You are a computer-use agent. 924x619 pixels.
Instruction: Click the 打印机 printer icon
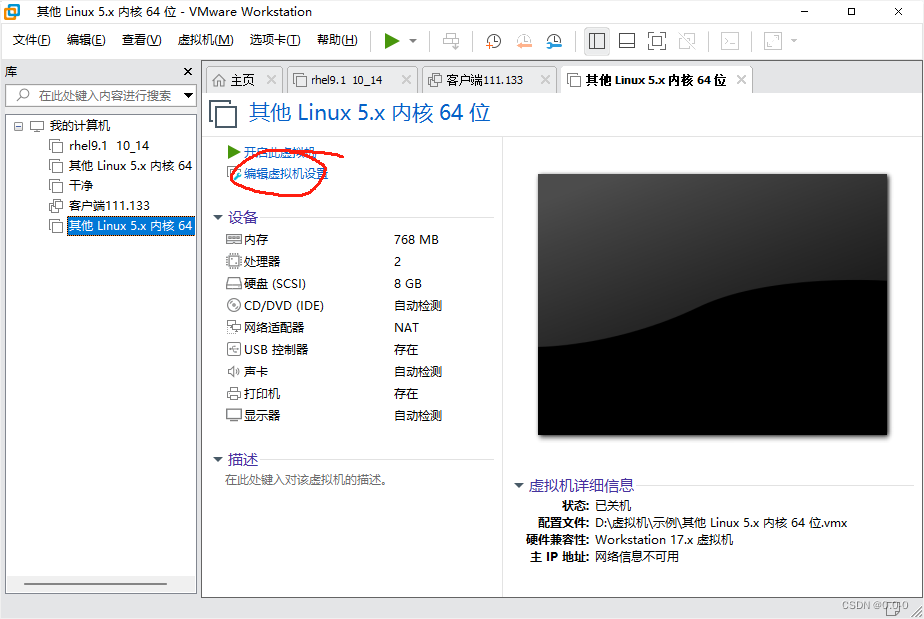233,393
